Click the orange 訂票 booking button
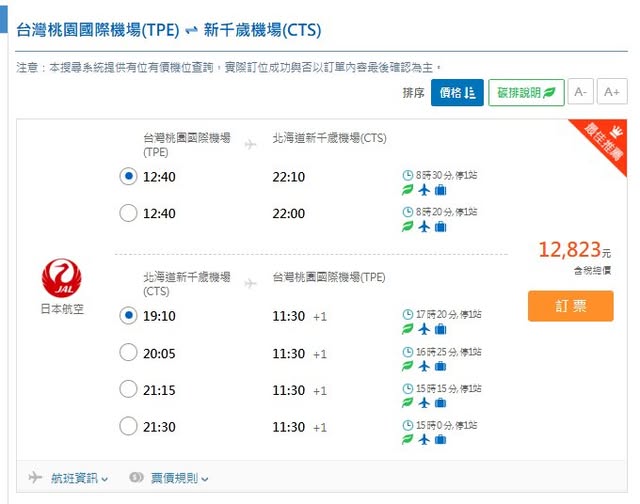The height and width of the screenshot is (504, 640). click(x=570, y=306)
